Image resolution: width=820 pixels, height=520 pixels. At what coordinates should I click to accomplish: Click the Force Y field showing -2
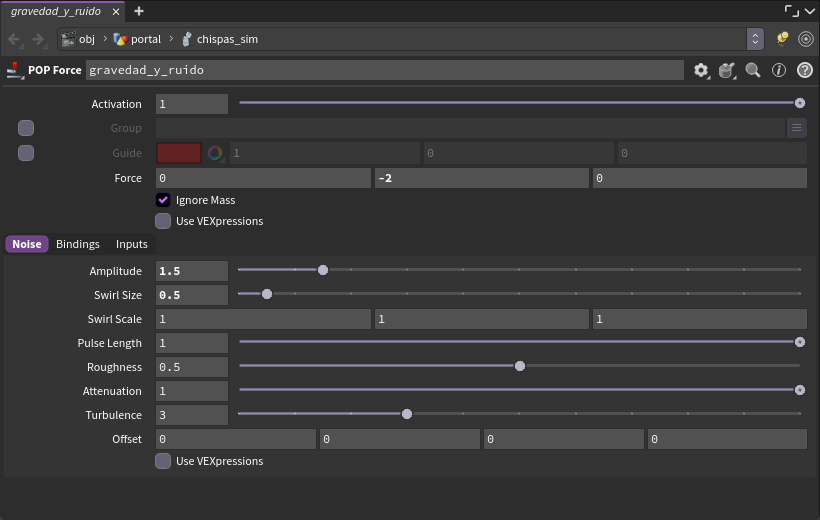pos(482,178)
